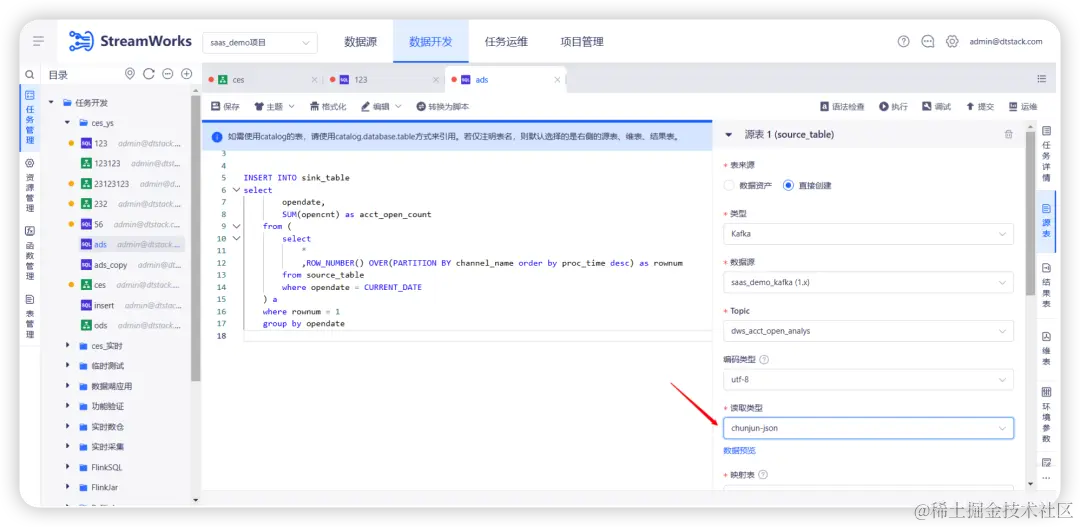Click 转换为脚本 toolbar button
This screenshot has width=1080, height=527.
443,107
